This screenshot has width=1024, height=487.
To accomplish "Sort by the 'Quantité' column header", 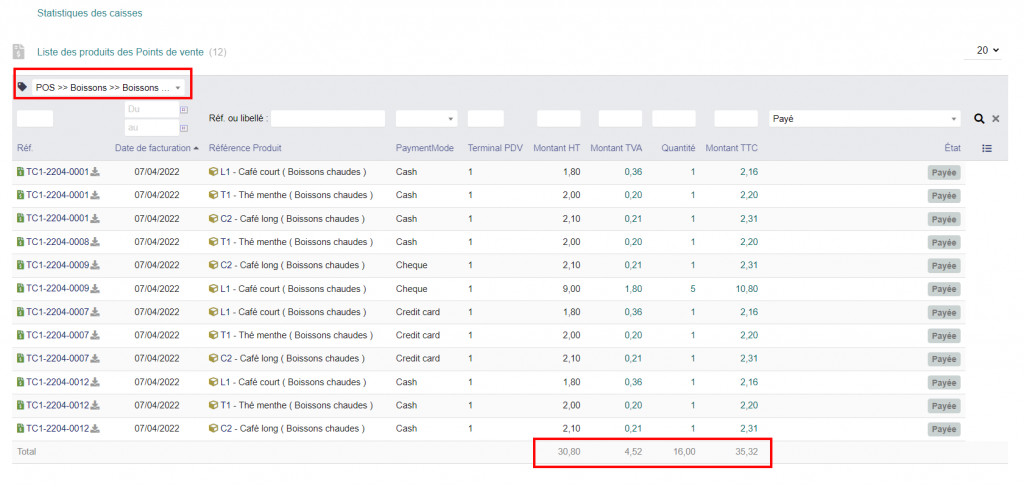I will pyautogui.click(x=677, y=148).
